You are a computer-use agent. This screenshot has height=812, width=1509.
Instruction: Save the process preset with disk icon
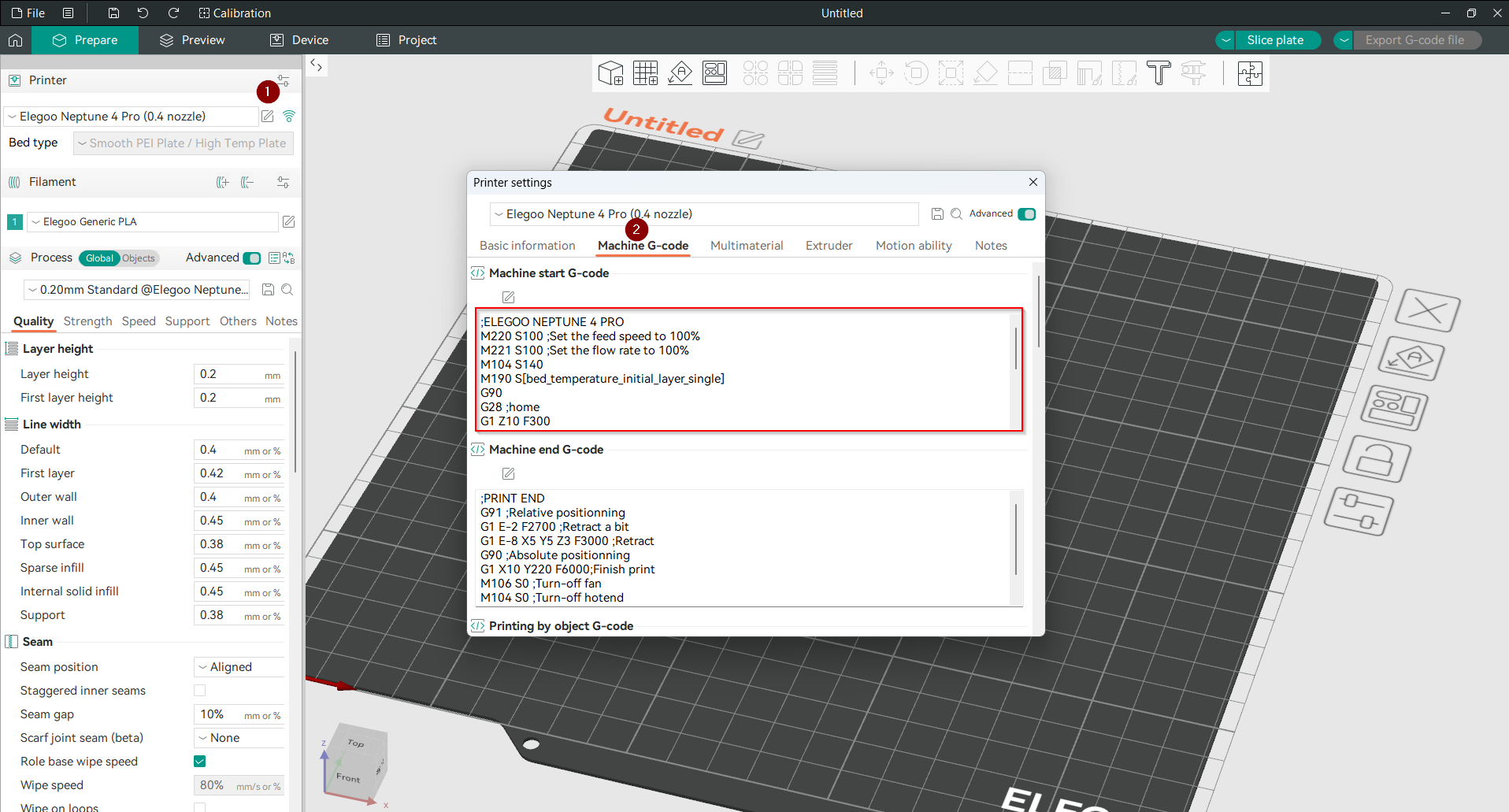click(x=268, y=290)
